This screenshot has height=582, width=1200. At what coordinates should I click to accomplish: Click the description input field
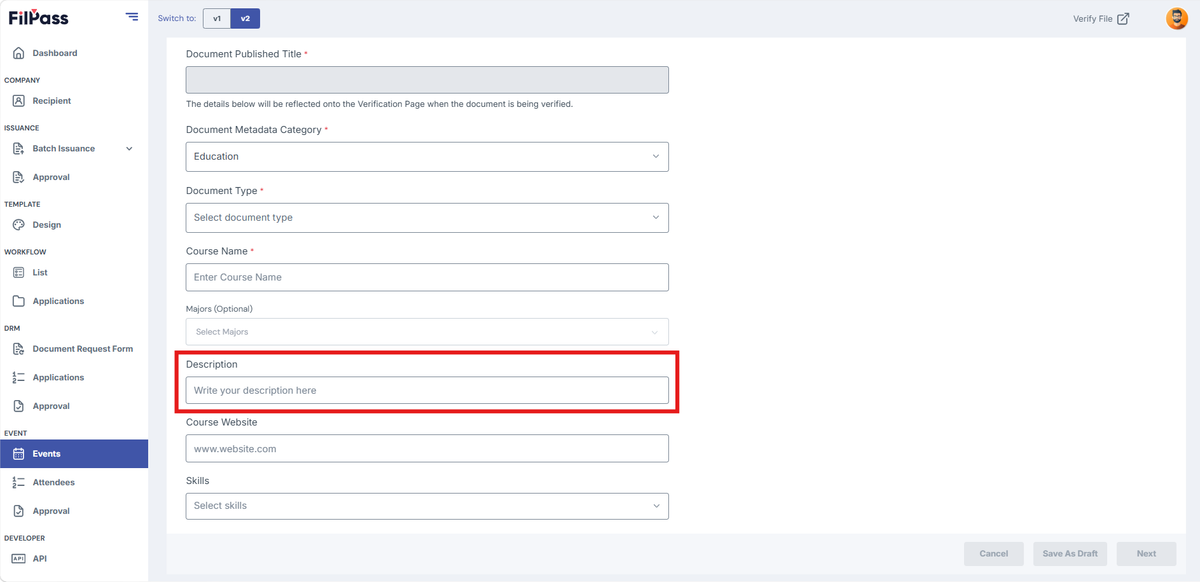tap(427, 390)
